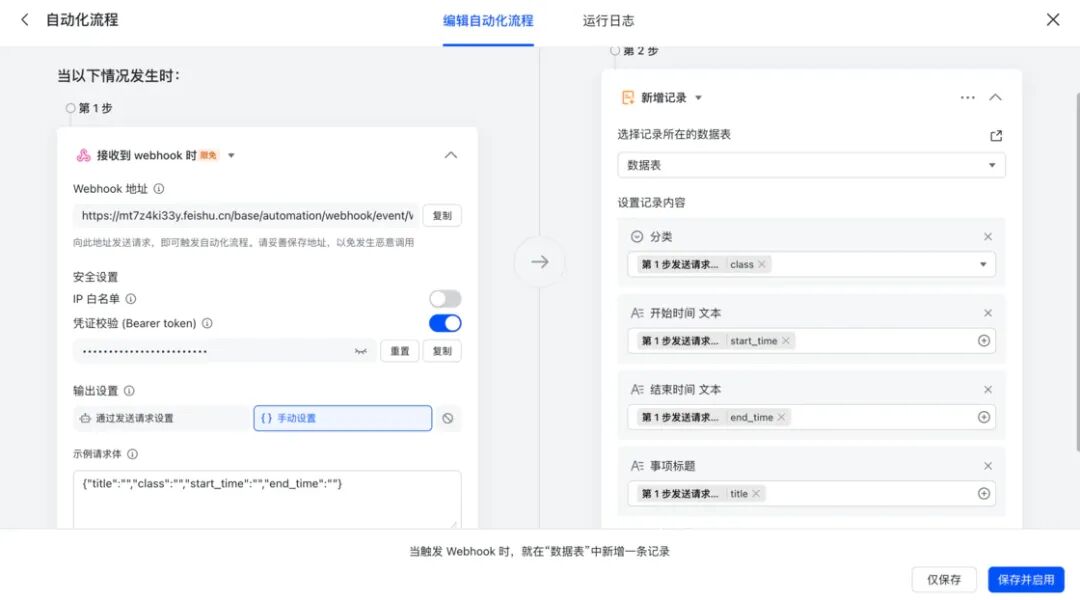Add a variable to 结束时间 文本 field

[x=984, y=417]
